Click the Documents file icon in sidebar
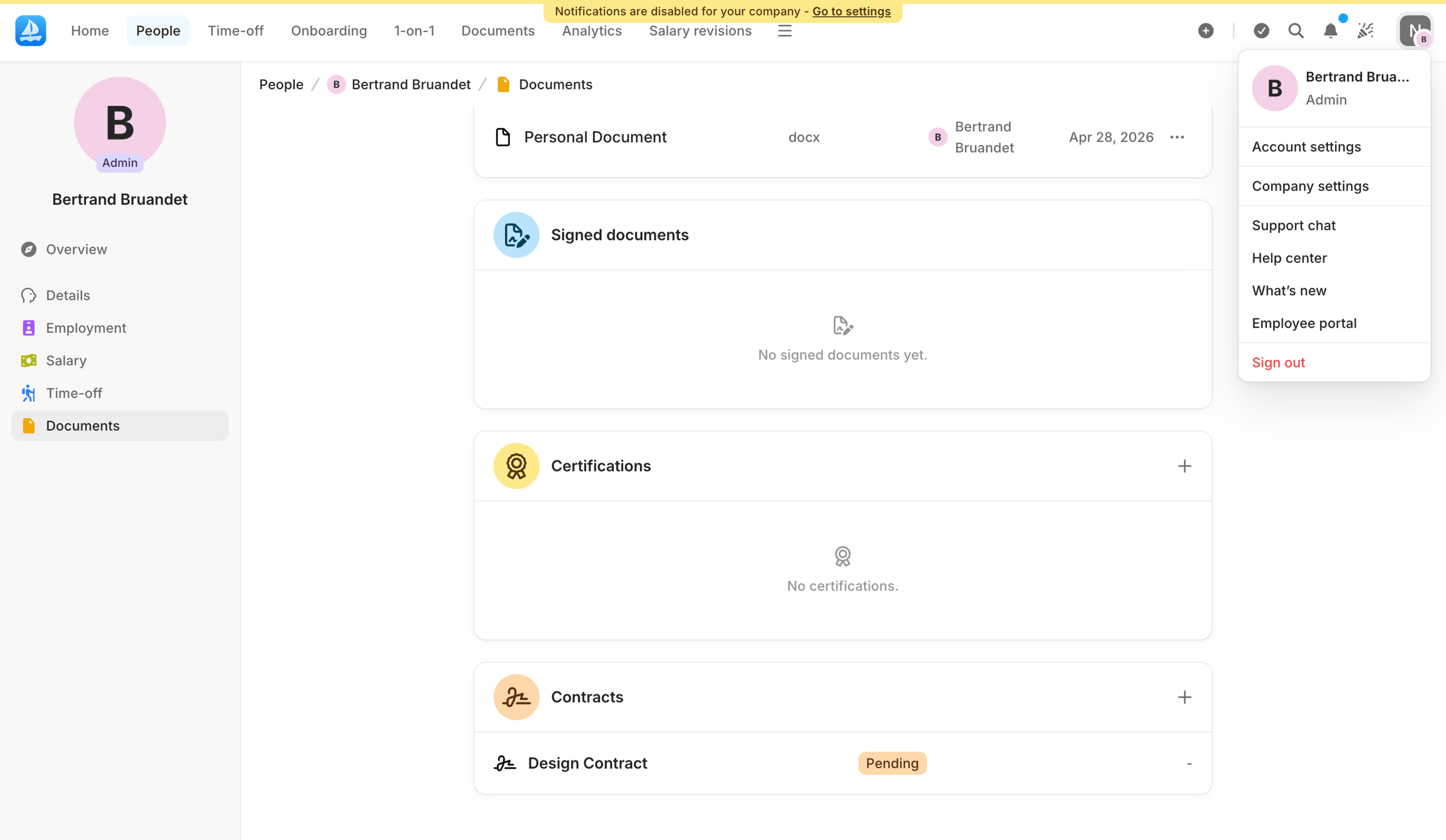The height and width of the screenshot is (840, 1446). click(x=28, y=426)
